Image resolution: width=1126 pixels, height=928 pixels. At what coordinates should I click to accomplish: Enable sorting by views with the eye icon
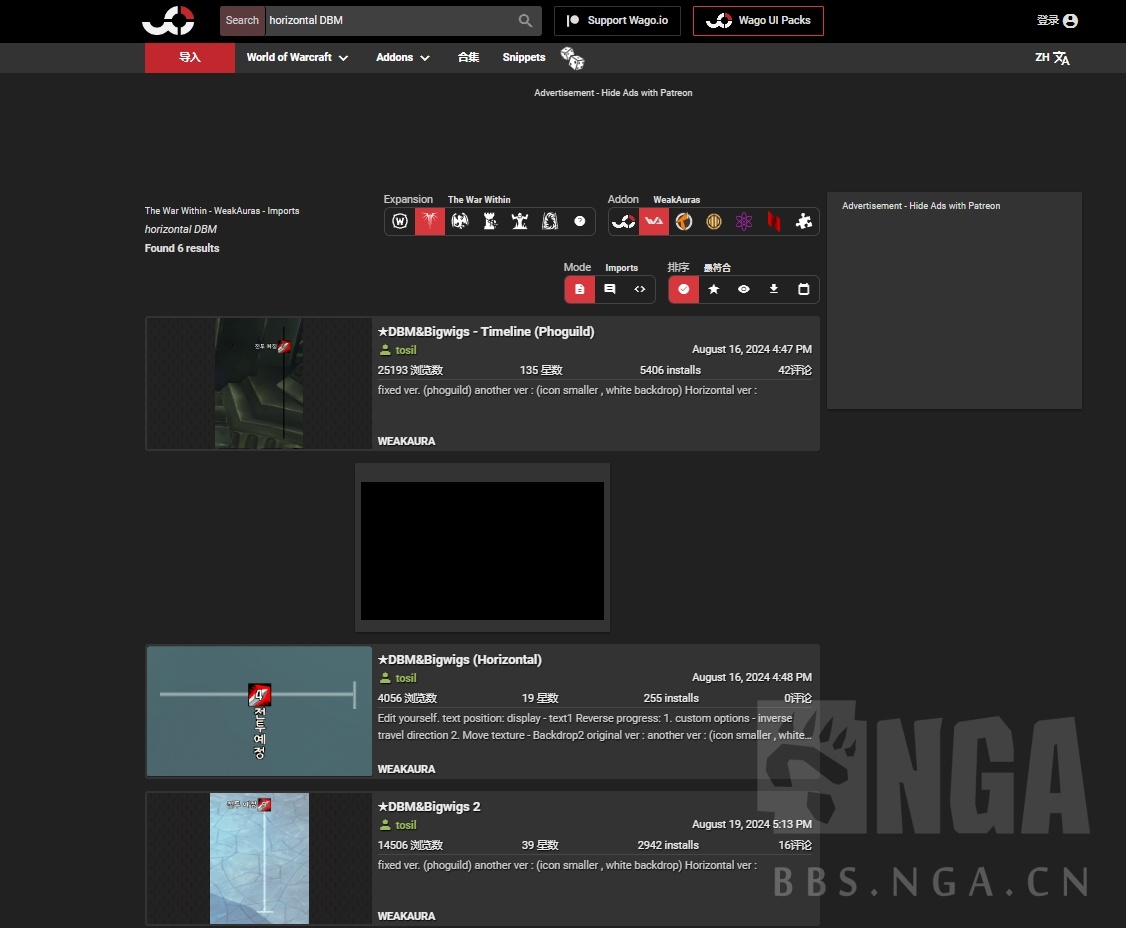click(743, 289)
